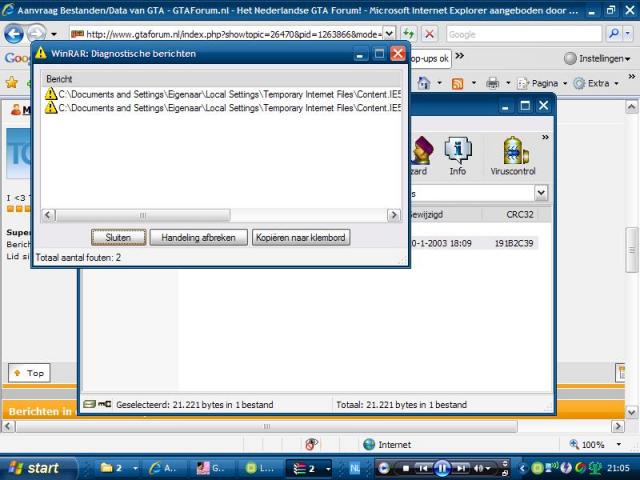Click Handeling afbreken button

pos(198,238)
